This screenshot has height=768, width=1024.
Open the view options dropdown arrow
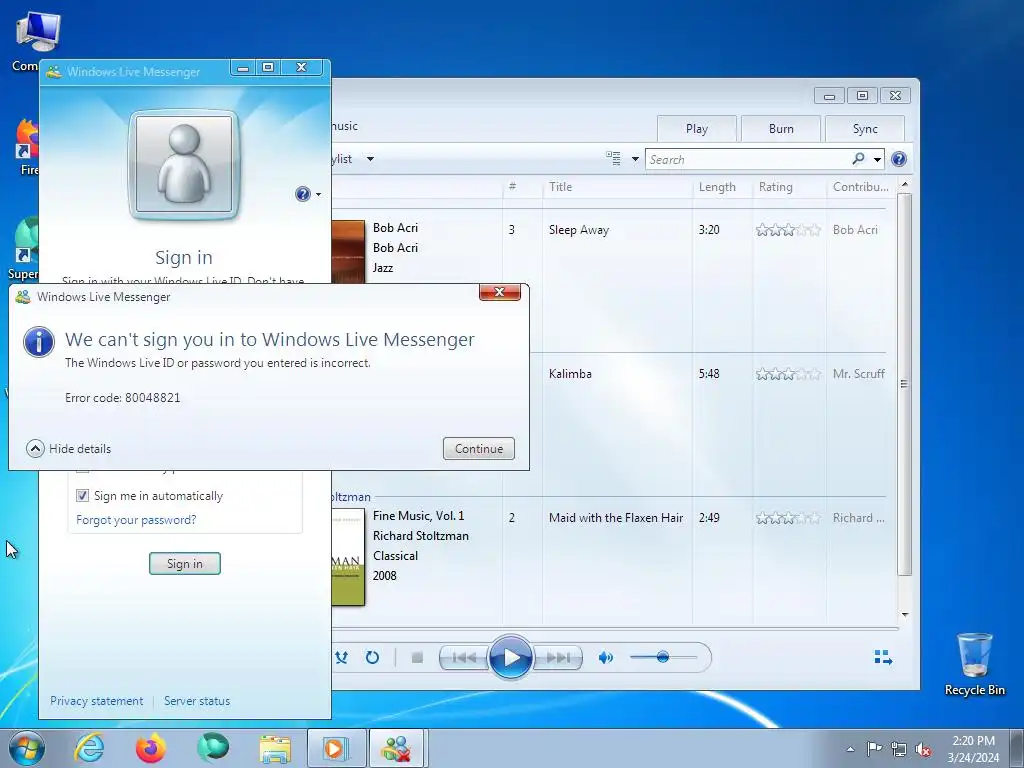click(x=635, y=159)
